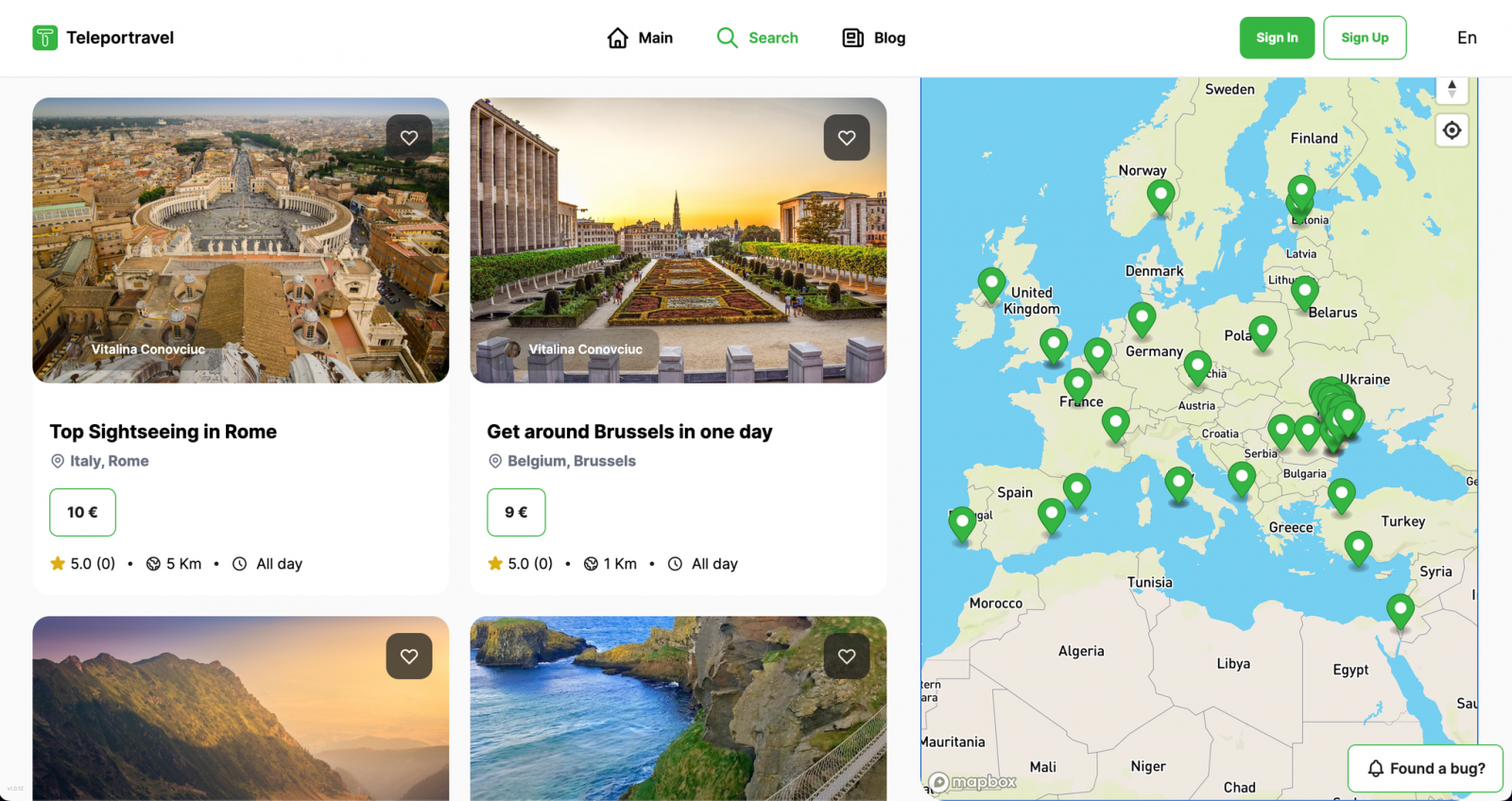Select the map pin over Norway
The width and height of the screenshot is (1512, 801).
1160,197
